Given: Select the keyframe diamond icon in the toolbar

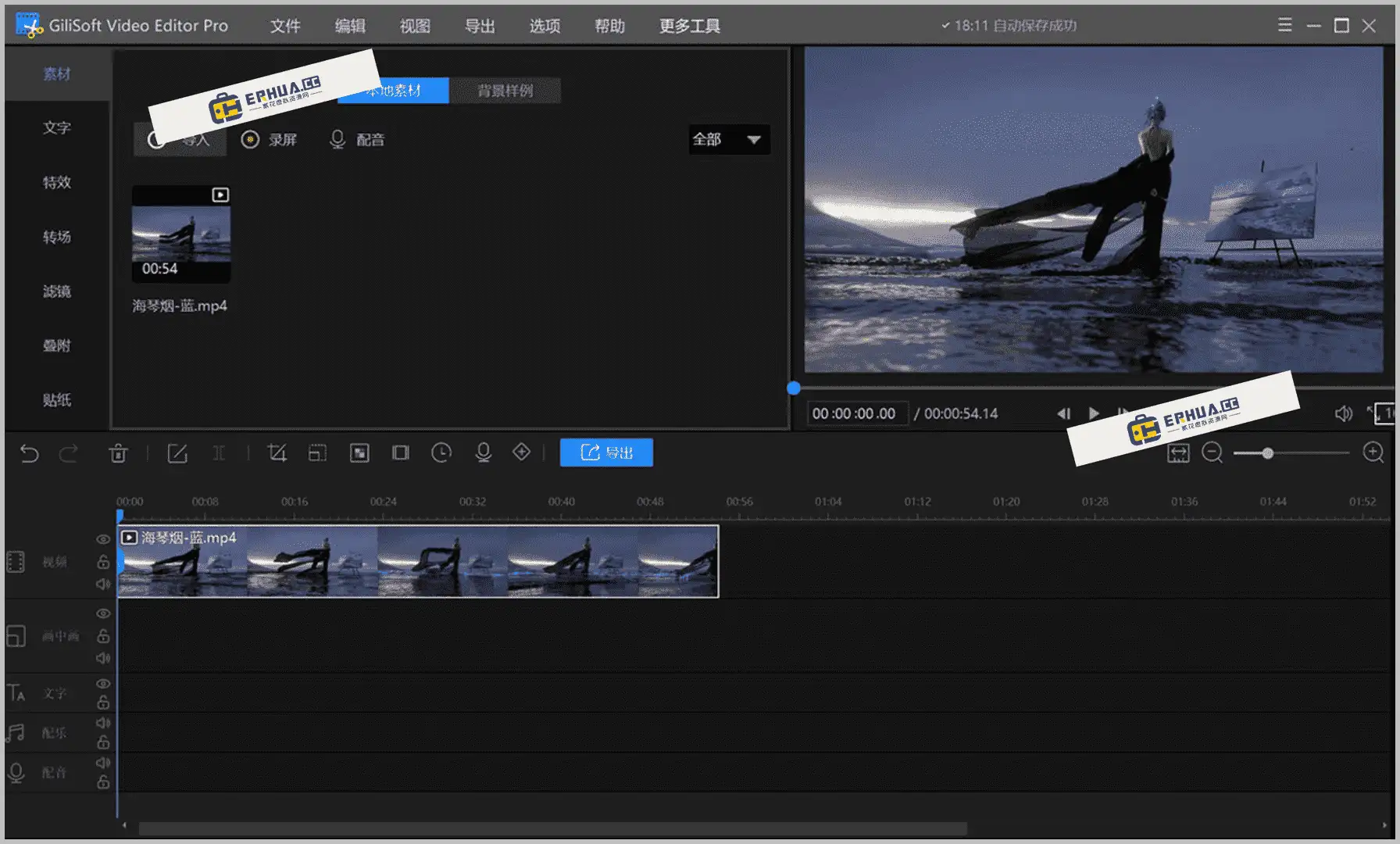Looking at the screenshot, I should click(x=521, y=452).
